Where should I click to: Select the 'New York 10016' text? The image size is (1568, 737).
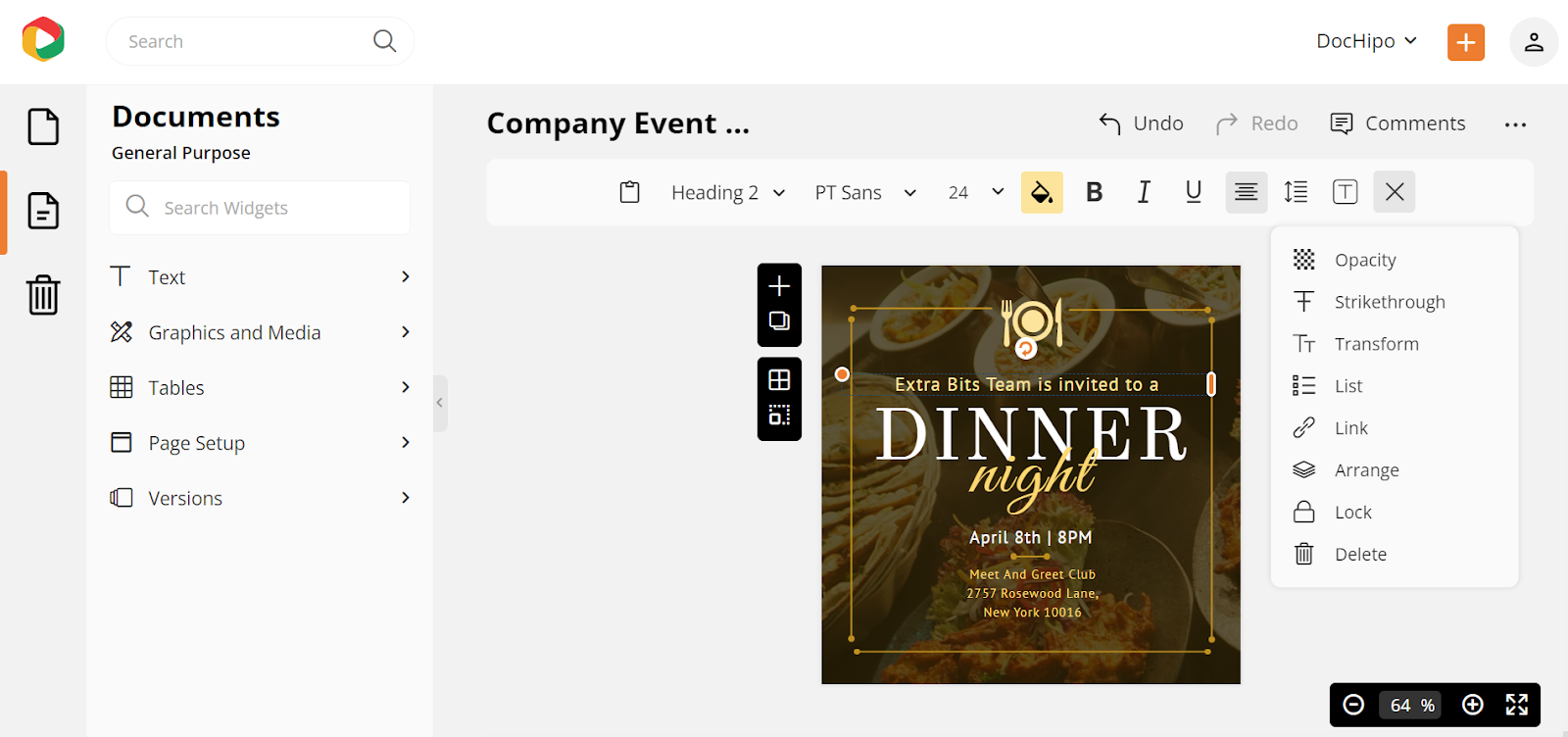[1032, 613]
